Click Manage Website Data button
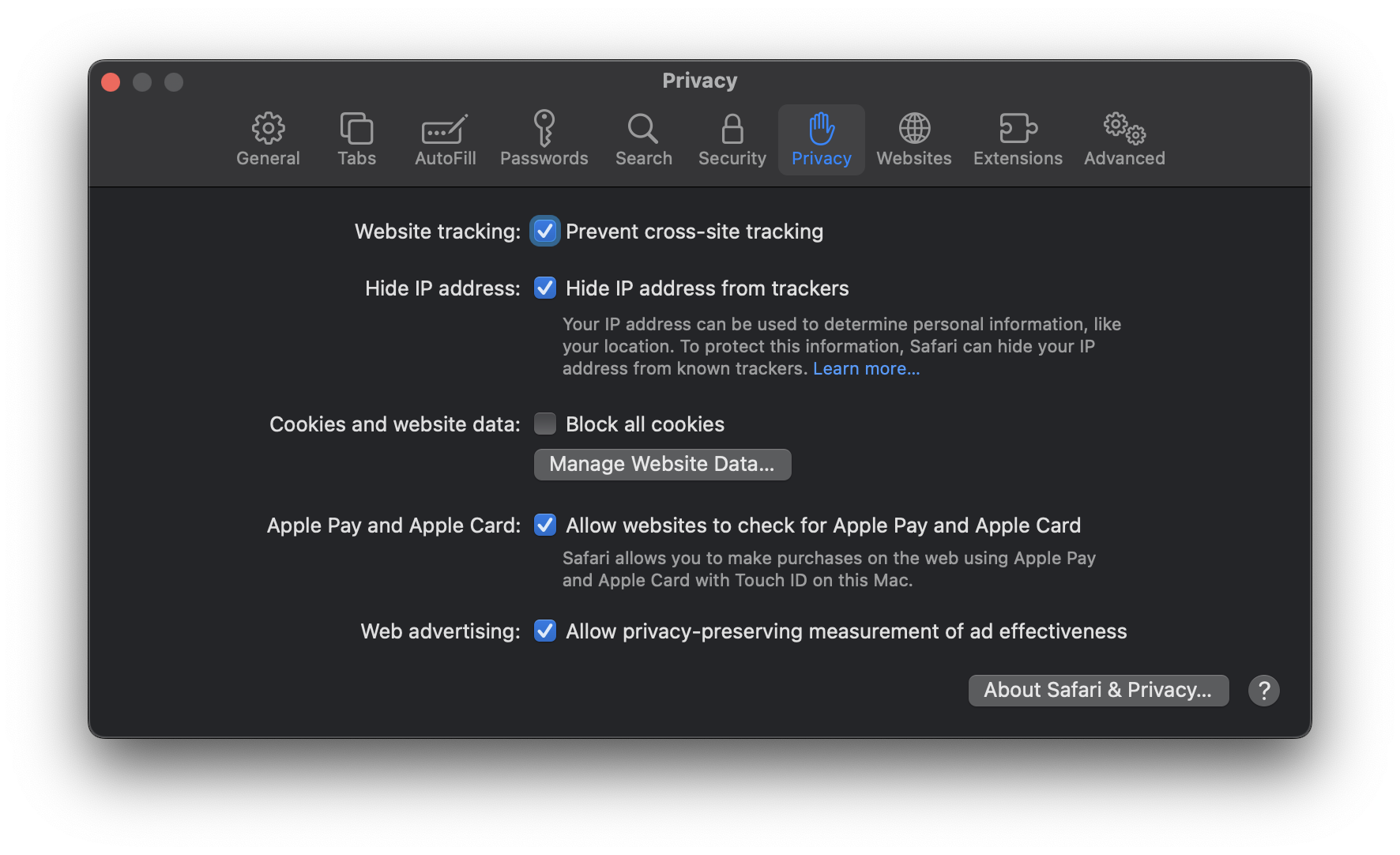Screen dimensions: 1400x855 (x=662, y=464)
